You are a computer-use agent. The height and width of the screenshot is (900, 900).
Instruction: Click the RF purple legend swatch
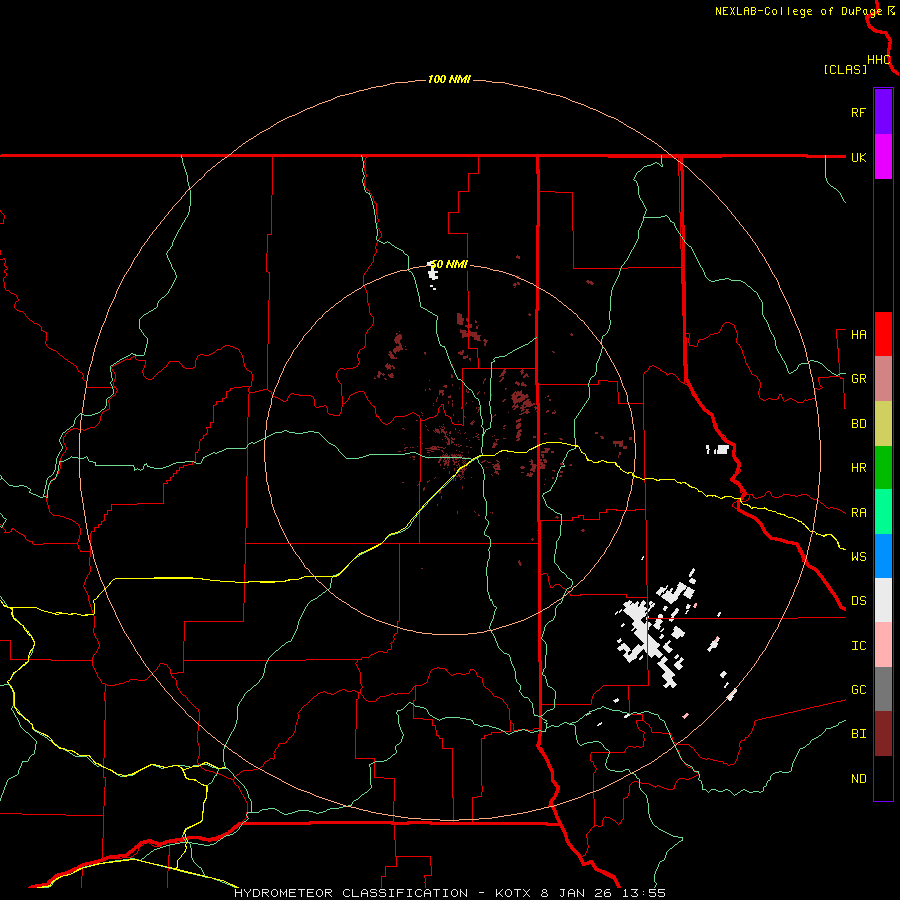click(x=883, y=111)
